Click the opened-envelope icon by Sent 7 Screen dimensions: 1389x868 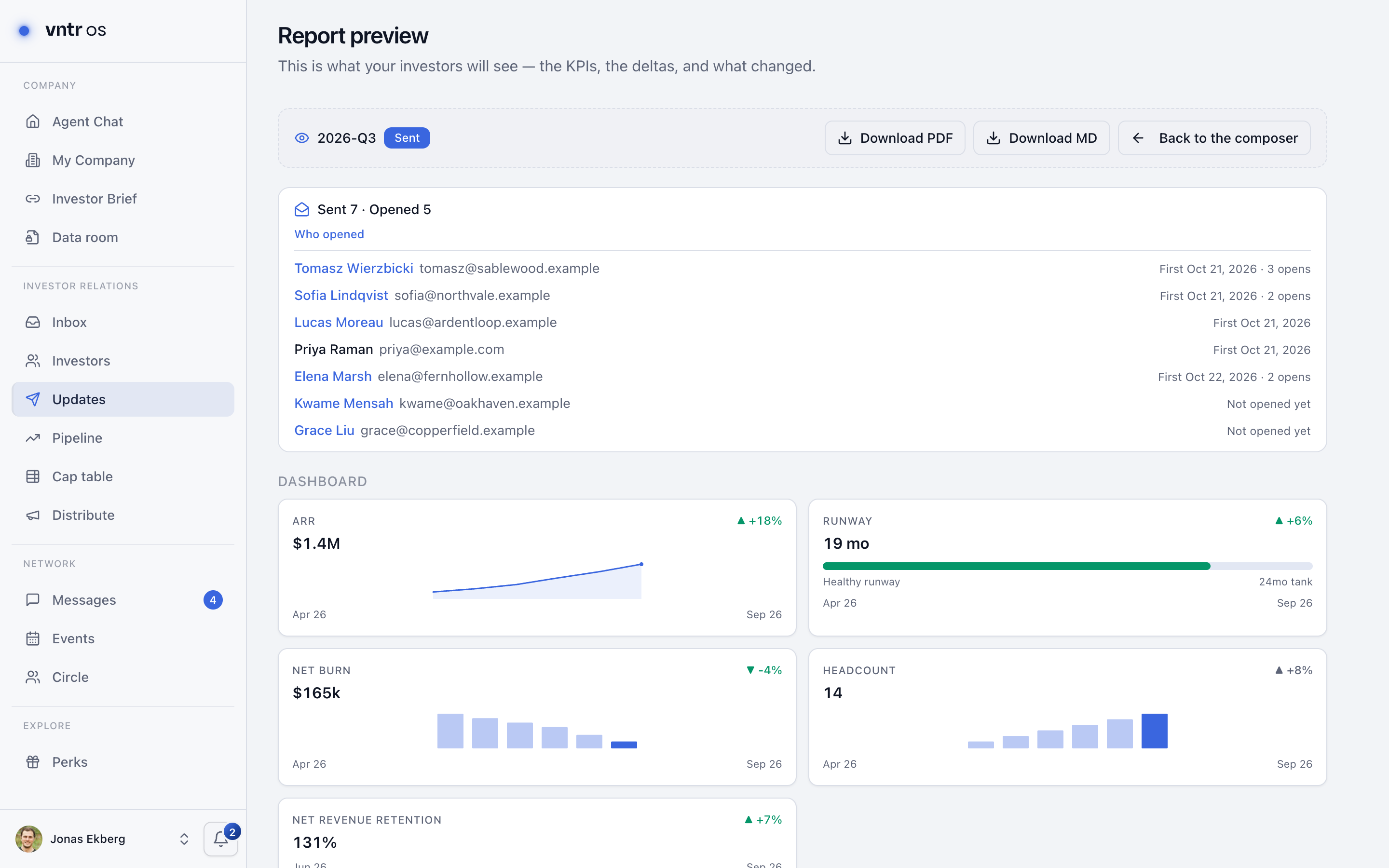coord(302,210)
